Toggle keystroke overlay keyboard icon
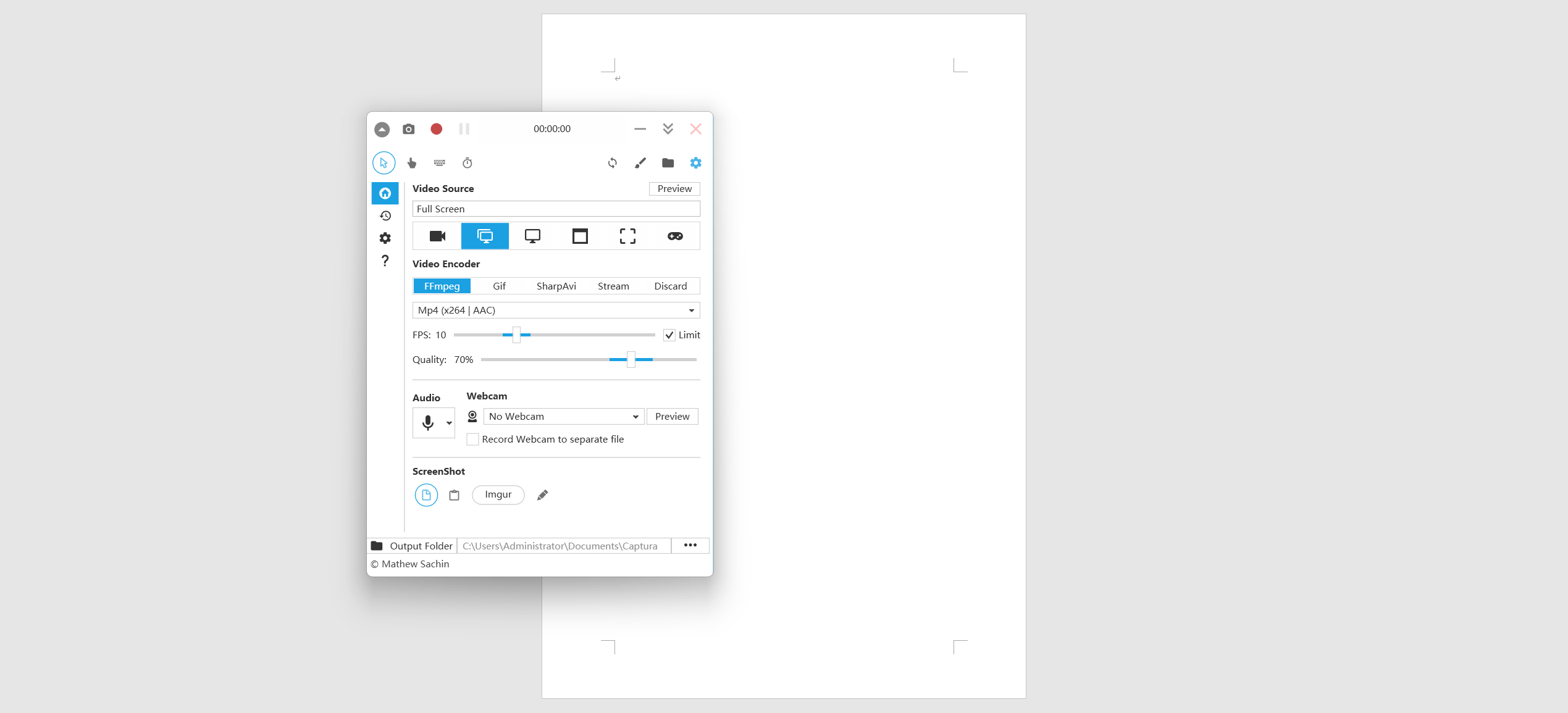The height and width of the screenshot is (713, 1568). pos(439,163)
